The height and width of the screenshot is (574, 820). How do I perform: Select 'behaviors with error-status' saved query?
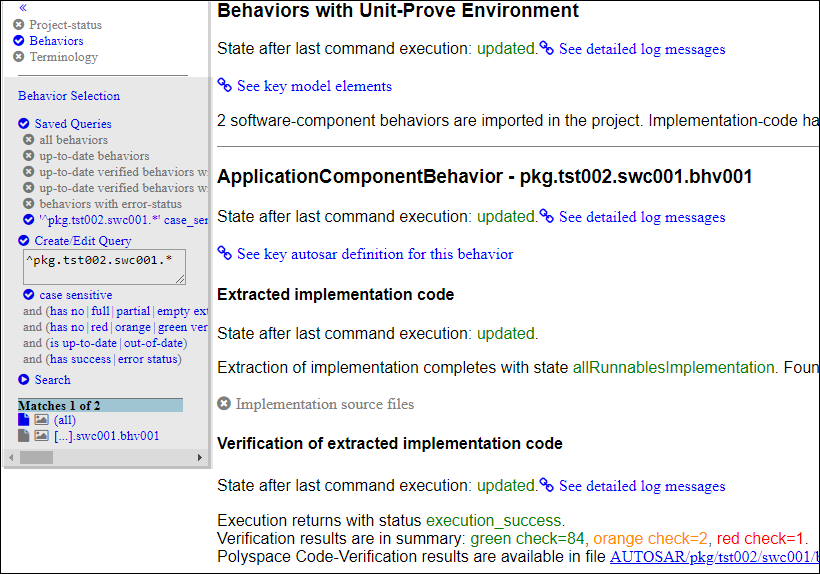pyautogui.click(x=110, y=204)
